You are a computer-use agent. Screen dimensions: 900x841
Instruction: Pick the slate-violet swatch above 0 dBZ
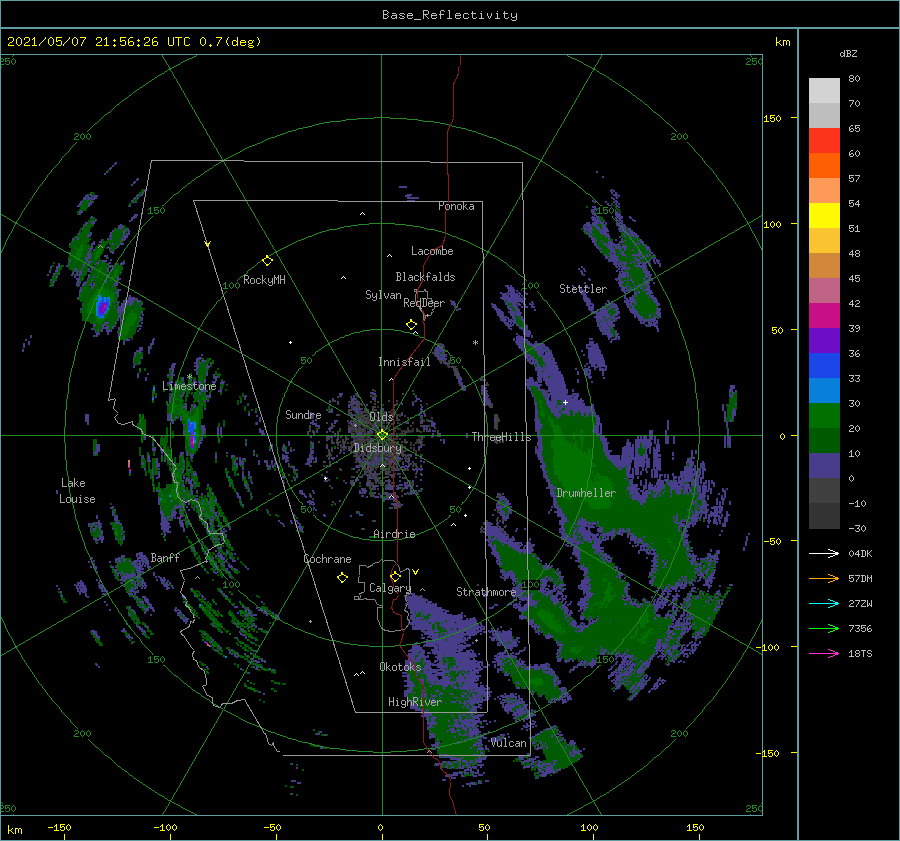tap(824, 466)
